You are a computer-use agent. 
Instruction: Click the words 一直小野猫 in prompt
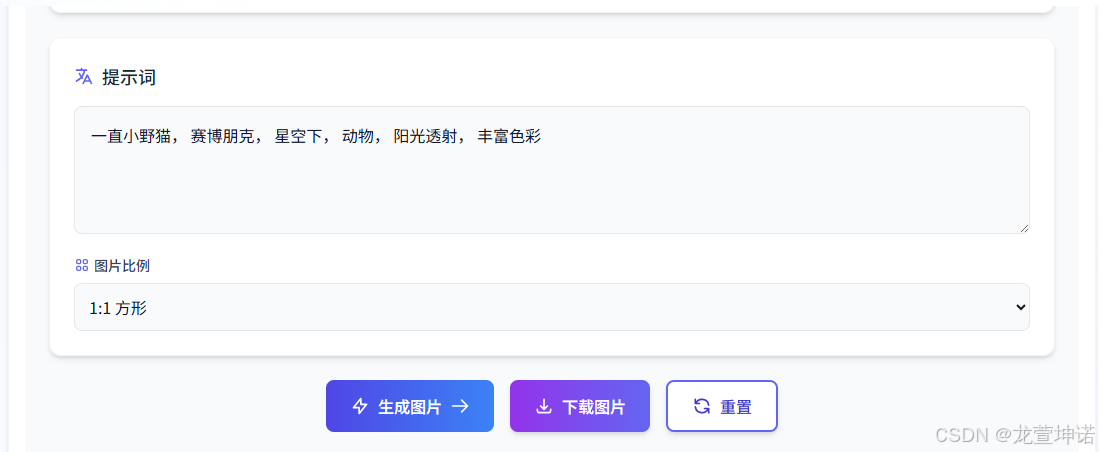pyautogui.click(x=130, y=137)
